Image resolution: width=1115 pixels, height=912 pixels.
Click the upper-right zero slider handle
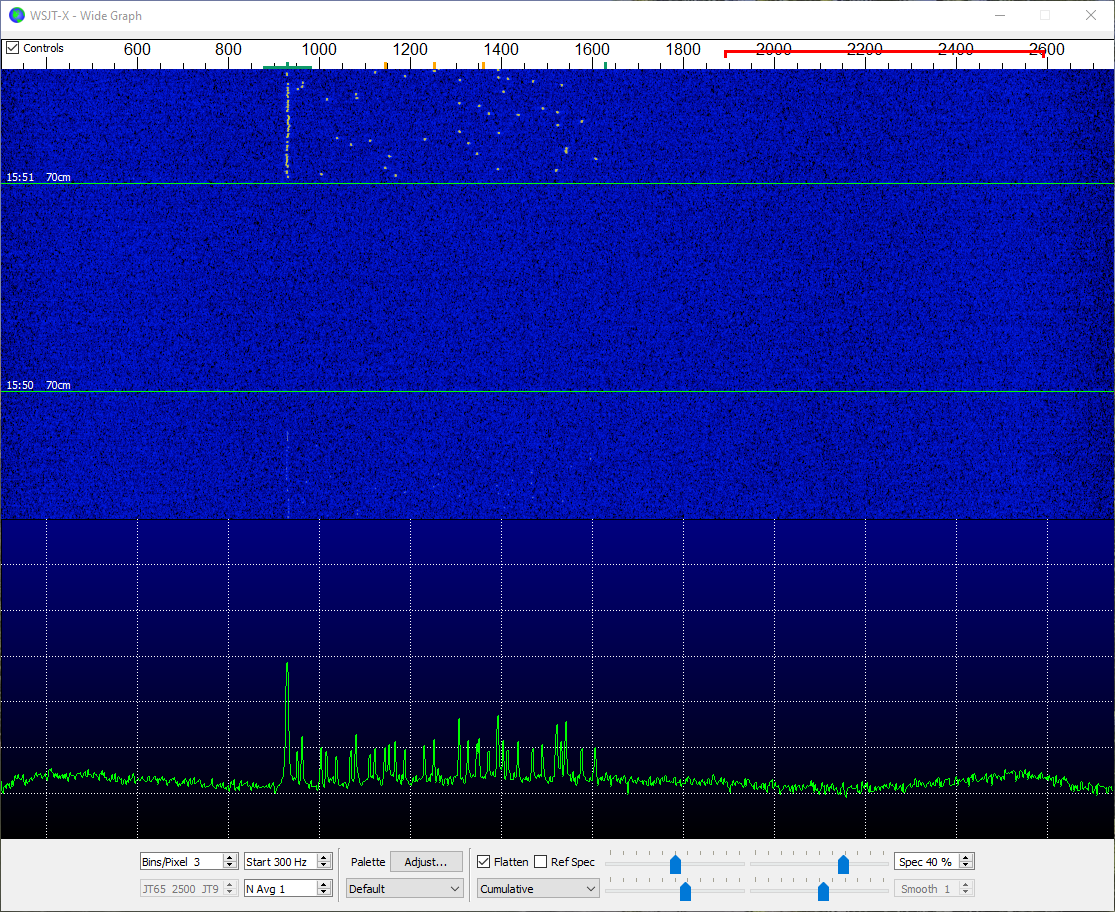pyautogui.click(x=843, y=864)
